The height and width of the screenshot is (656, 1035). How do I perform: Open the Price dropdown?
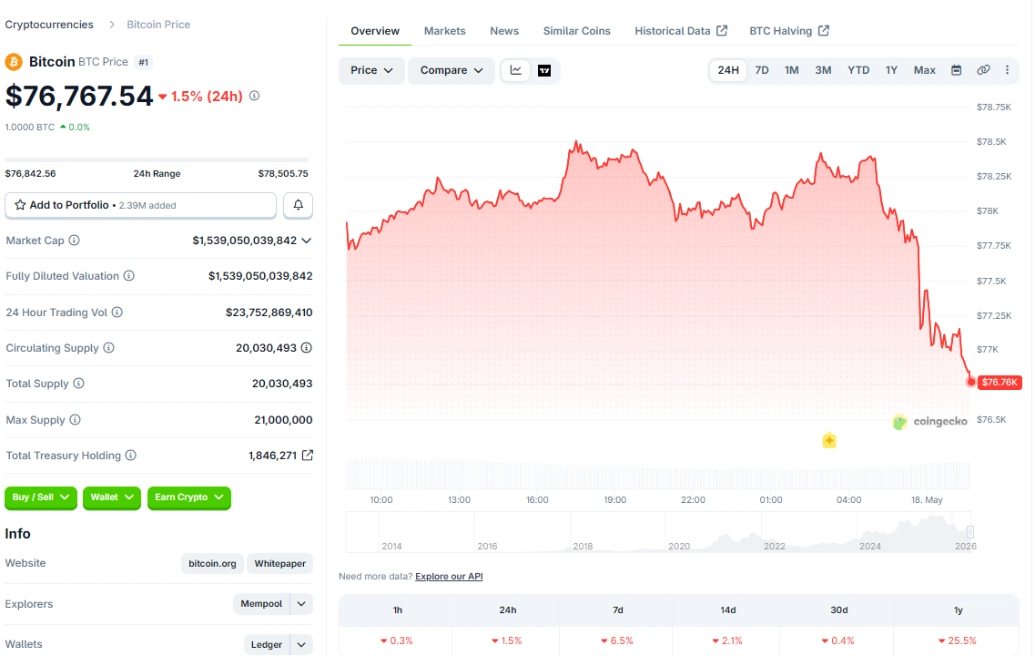372,71
